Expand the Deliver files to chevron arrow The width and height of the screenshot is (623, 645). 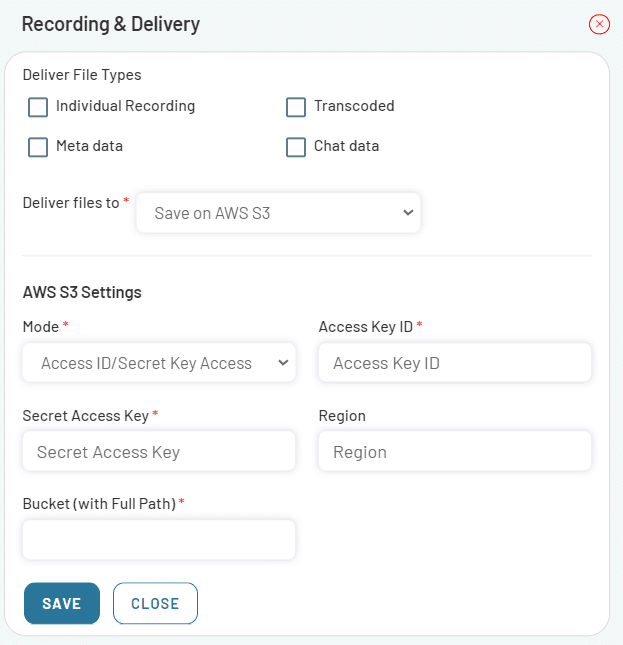(408, 213)
